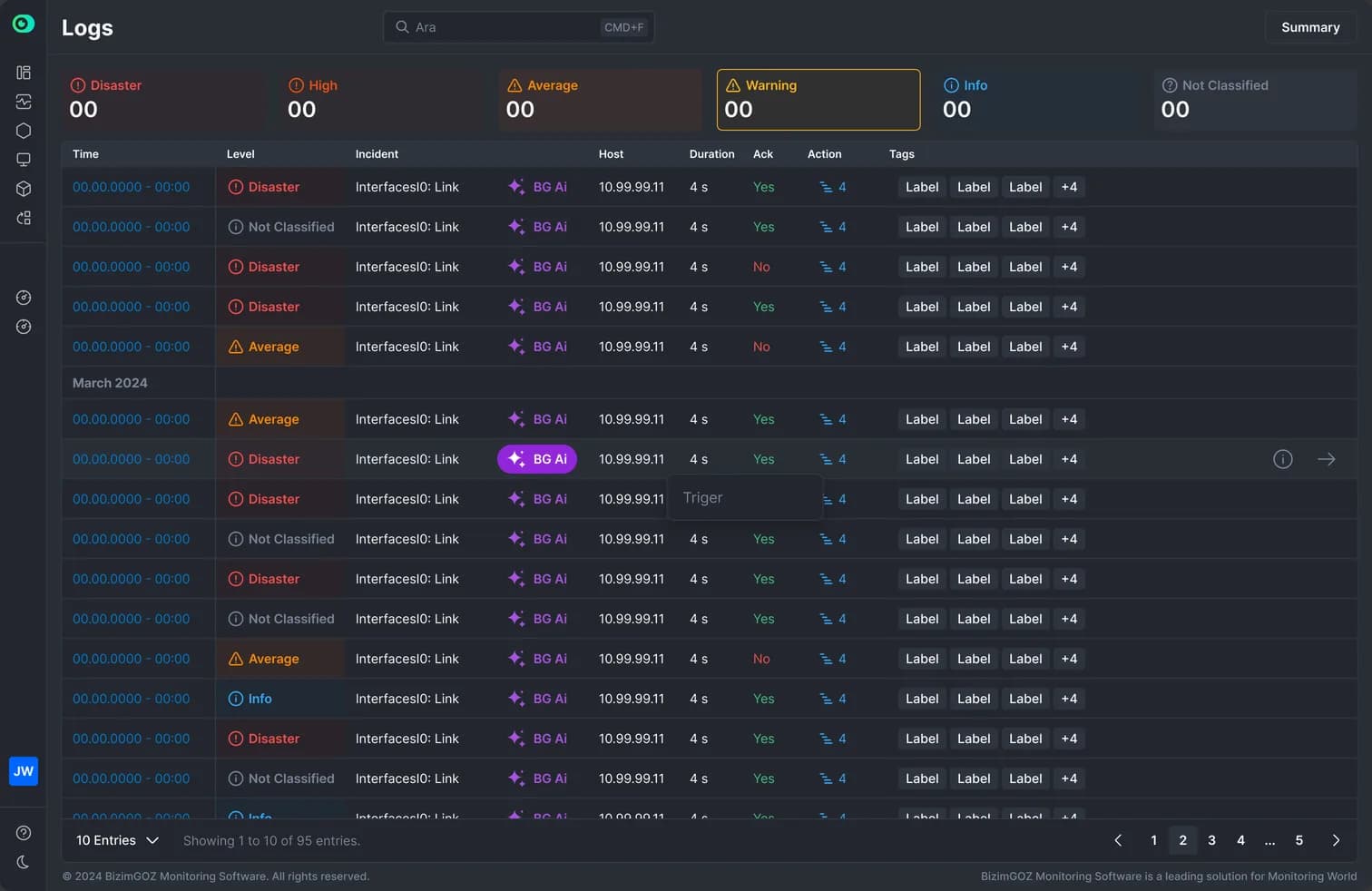
Task: Sort by the Level column header
Action: [x=240, y=154]
